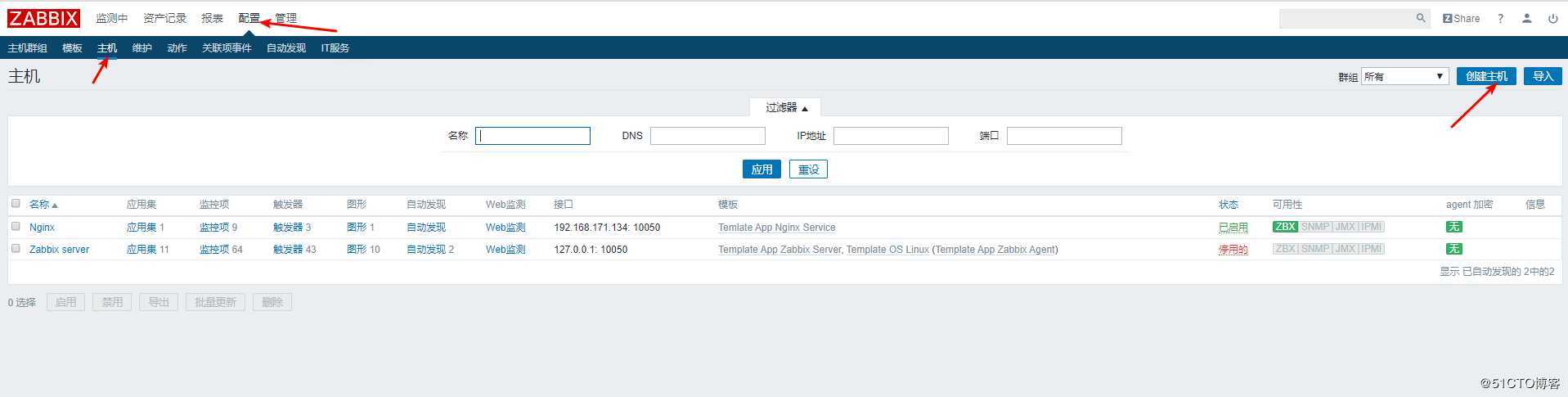Switch to 关联项事件 submenu
This screenshot has height=397, width=1568.
227,48
